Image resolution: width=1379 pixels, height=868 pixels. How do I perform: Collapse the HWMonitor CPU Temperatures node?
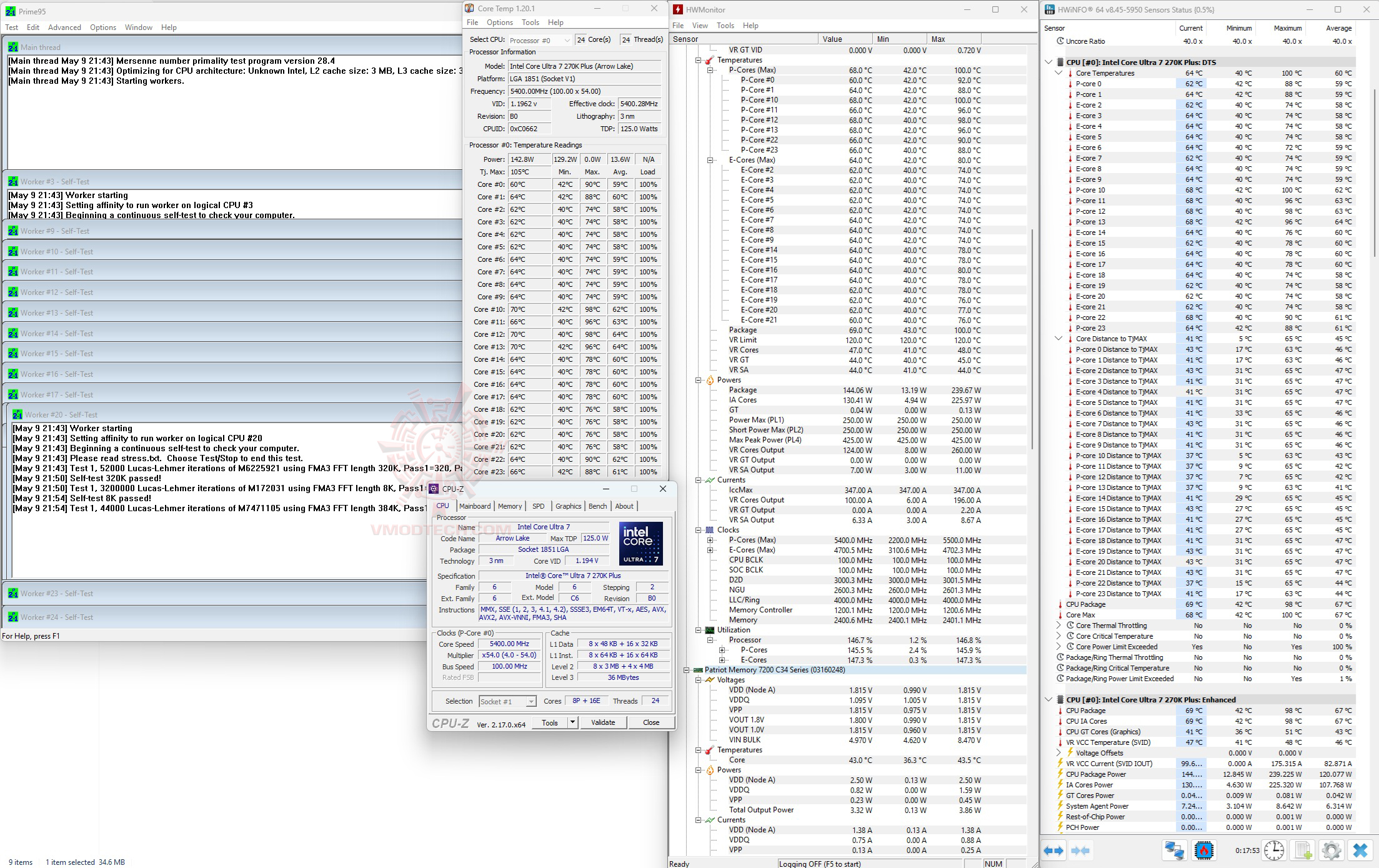699,60
